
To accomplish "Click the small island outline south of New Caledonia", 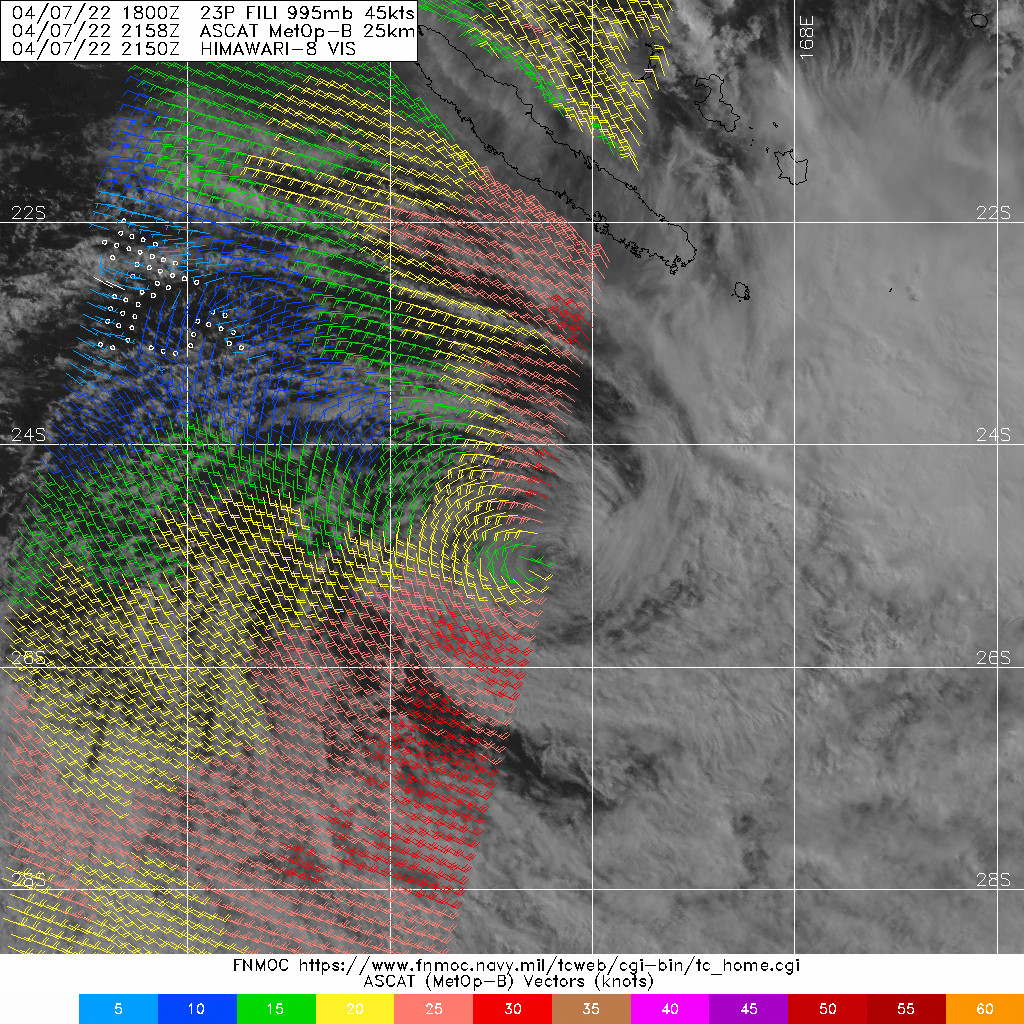I will (741, 291).
